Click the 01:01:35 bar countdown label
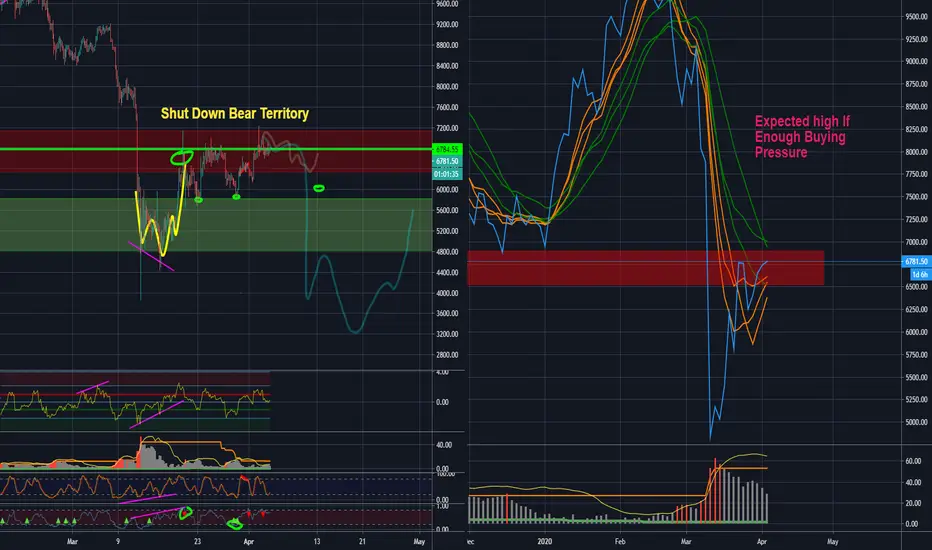Image resolution: width=932 pixels, height=550 pixels. 447,174
